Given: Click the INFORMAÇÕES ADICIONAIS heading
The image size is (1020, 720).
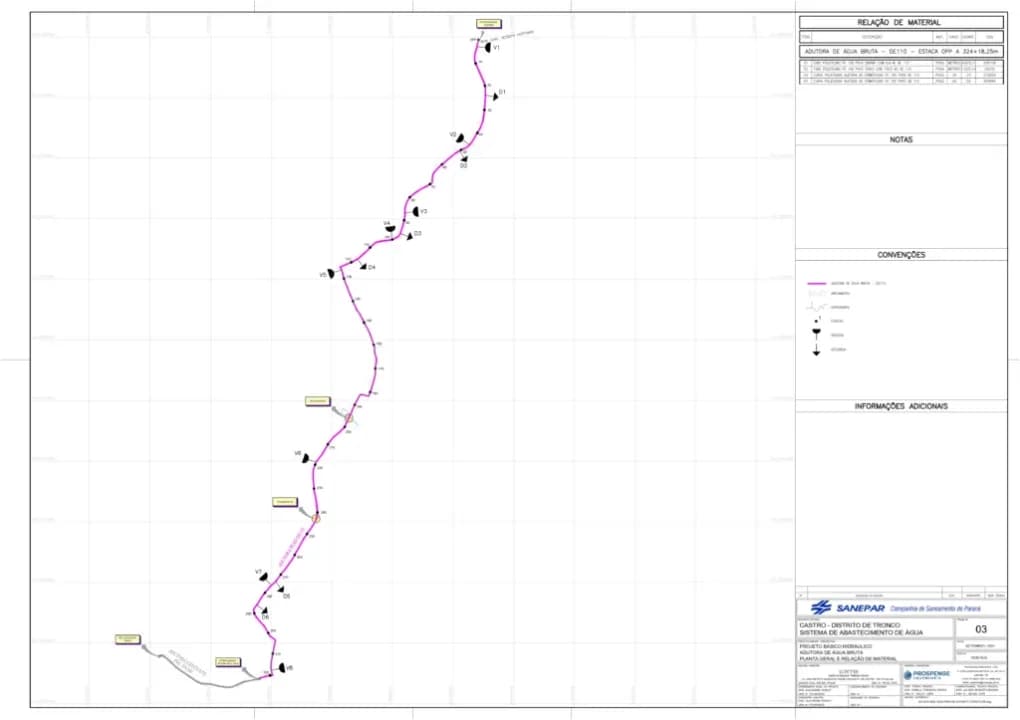Looking at the screenshot, I should [x=901, y=406].
